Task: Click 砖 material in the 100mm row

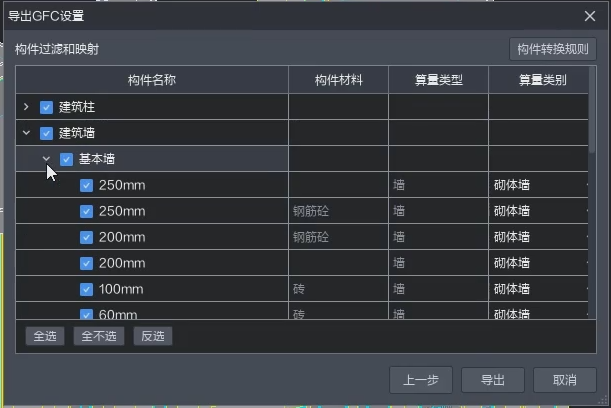Action: [298, 289]
